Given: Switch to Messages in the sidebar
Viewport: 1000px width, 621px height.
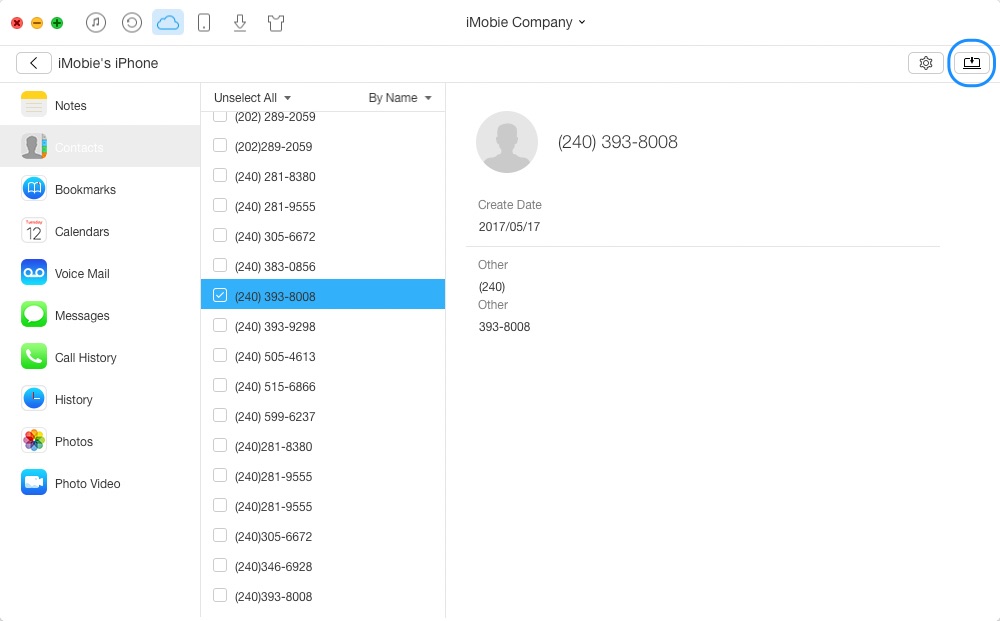Looking at the screenshot, I should [82, 316].
